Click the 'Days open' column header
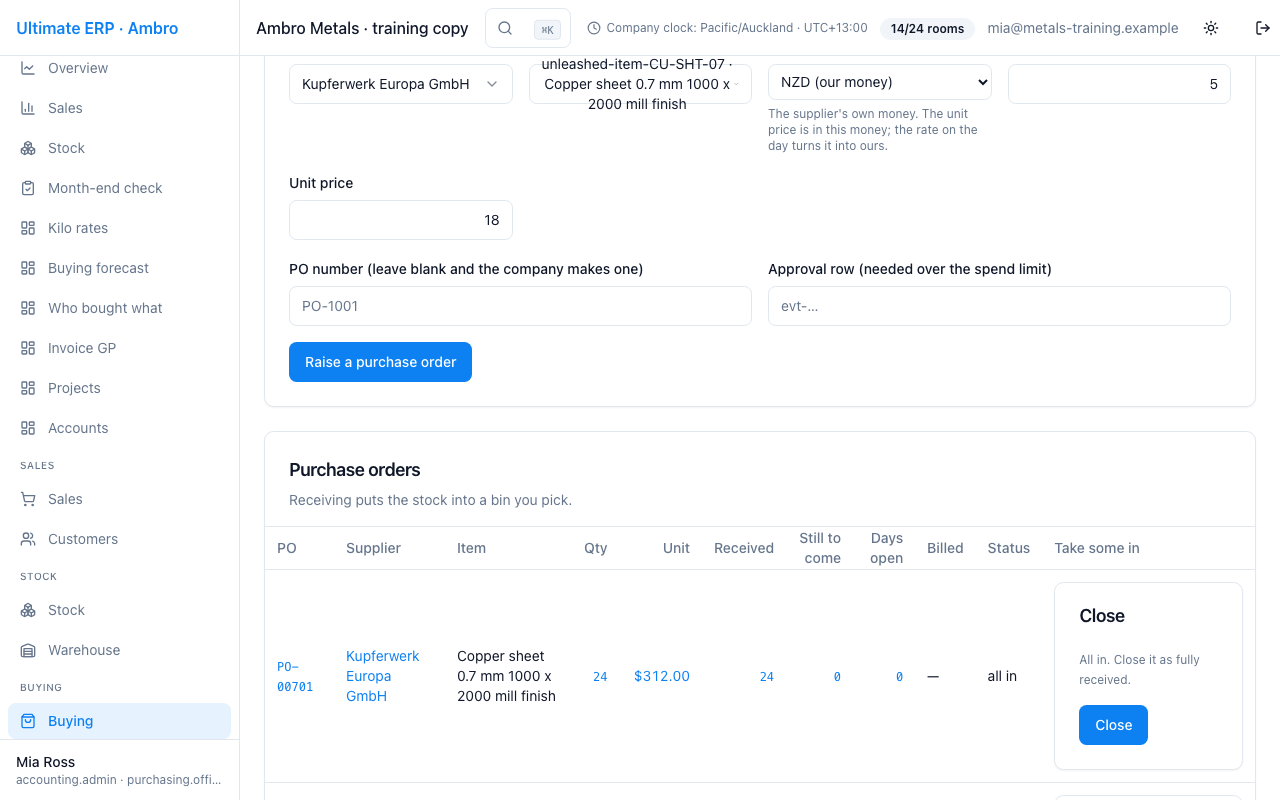 (x=887, y=548)
